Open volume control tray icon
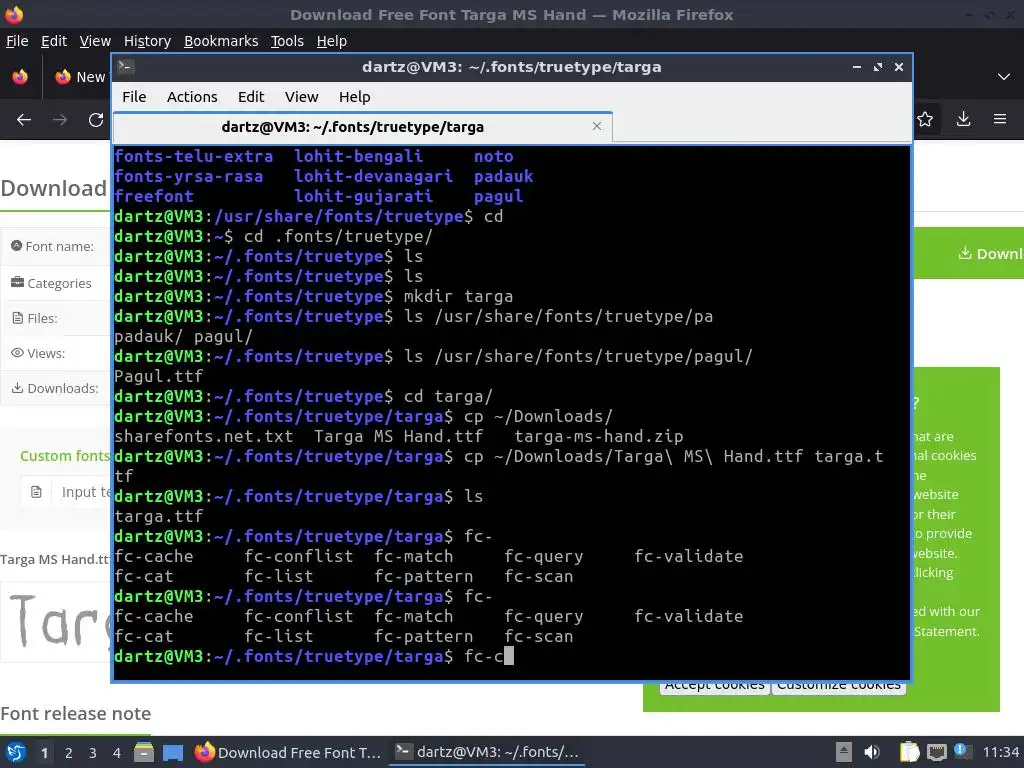1024x768 pixels. coord(872,752)
